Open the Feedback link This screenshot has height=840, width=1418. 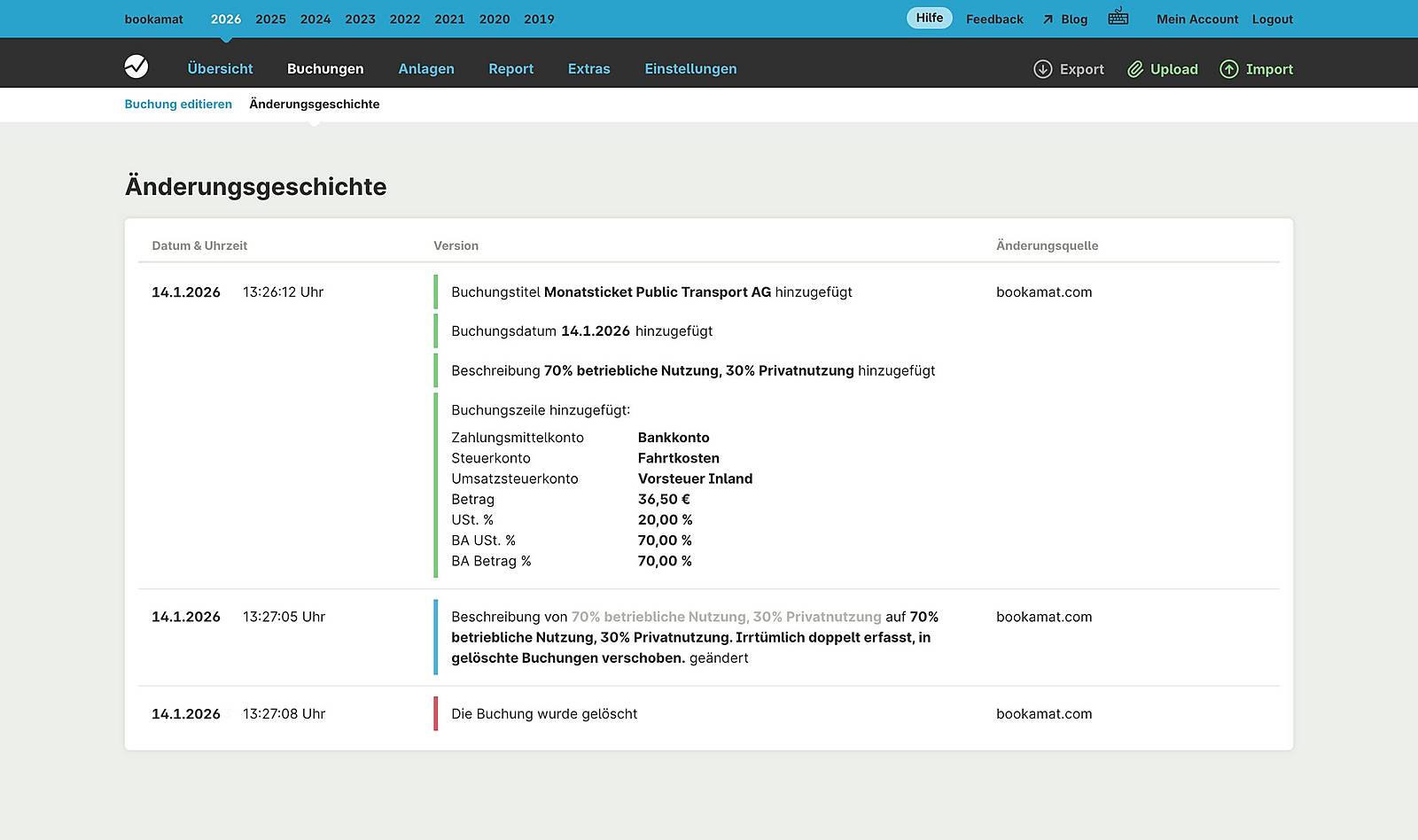point(994,19)
